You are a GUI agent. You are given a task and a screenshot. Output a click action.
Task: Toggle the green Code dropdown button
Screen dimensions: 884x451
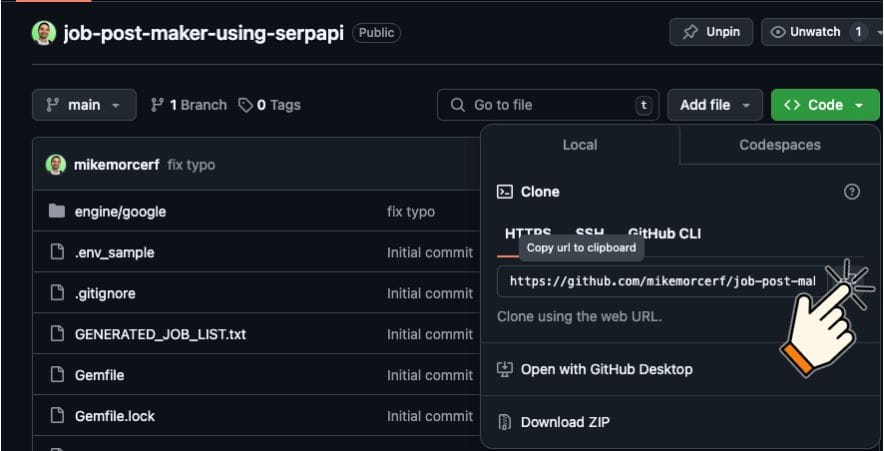pyautogui.click(x=825, y=105)
